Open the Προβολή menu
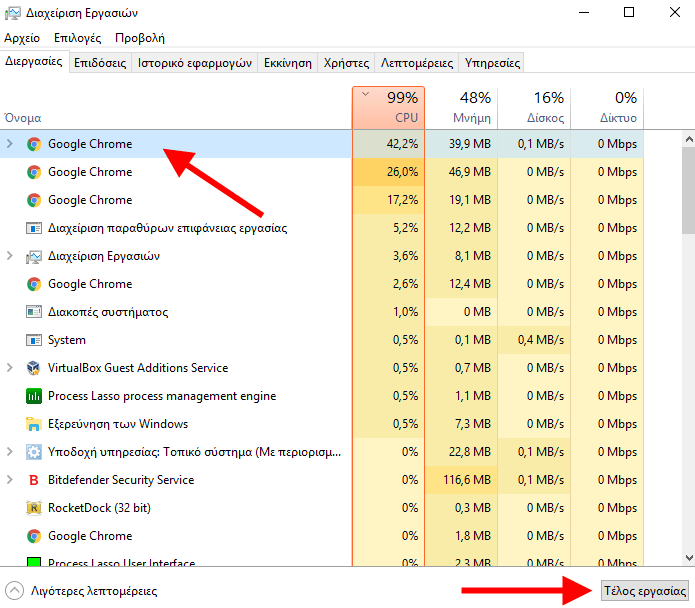695x608 pixels. point(140,38)
